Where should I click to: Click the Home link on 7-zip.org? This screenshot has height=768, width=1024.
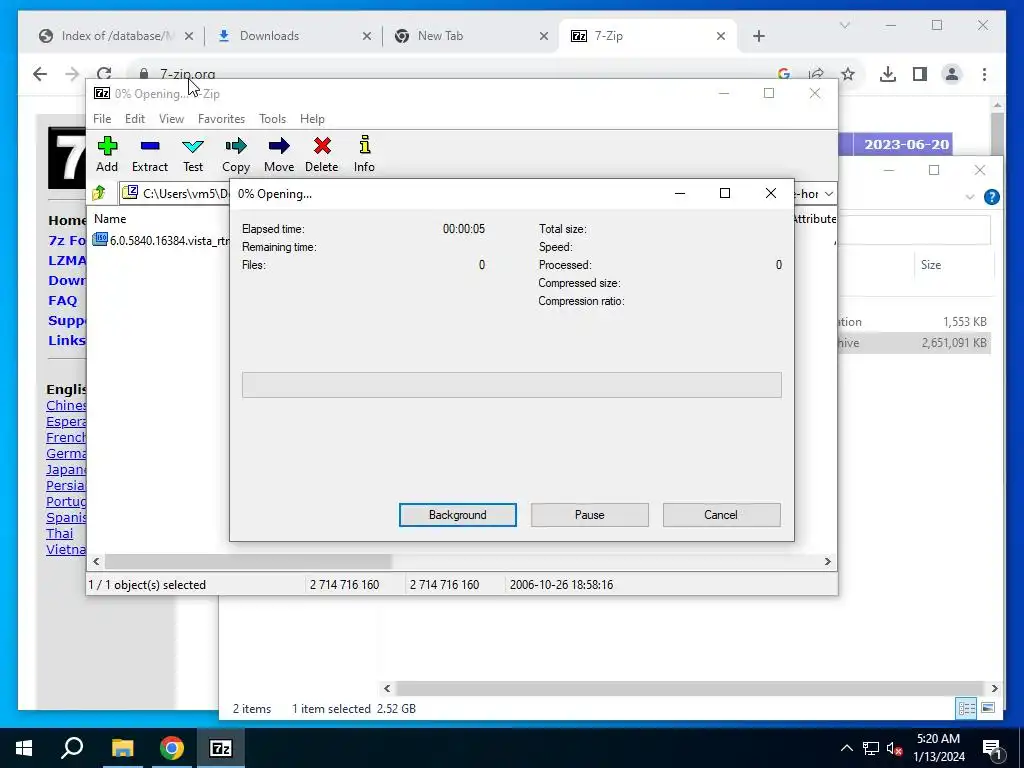(67, 220)
